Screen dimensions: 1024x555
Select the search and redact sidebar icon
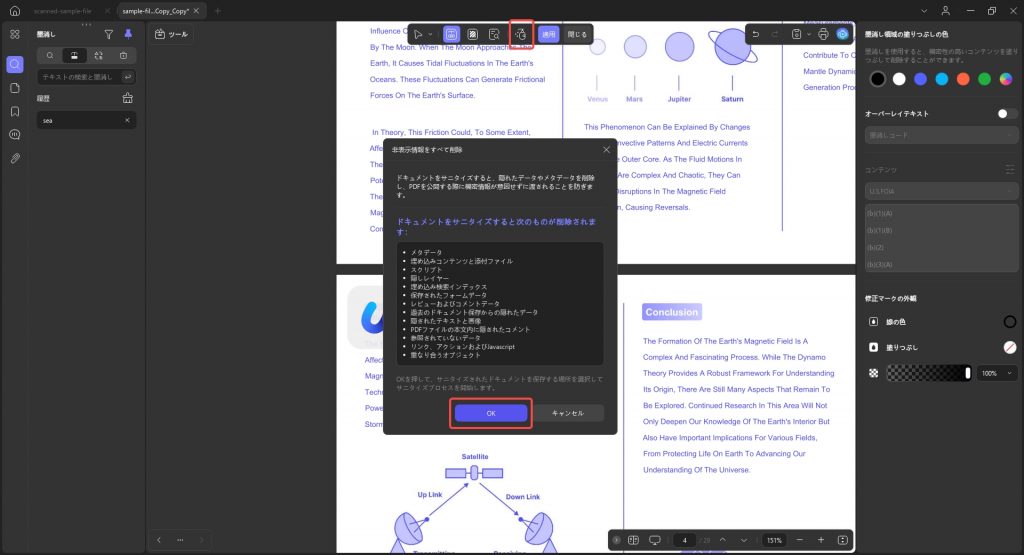14,64
